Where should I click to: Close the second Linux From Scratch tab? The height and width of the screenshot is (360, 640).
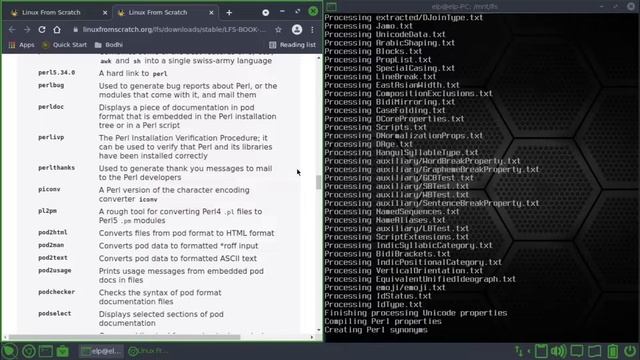211,13
